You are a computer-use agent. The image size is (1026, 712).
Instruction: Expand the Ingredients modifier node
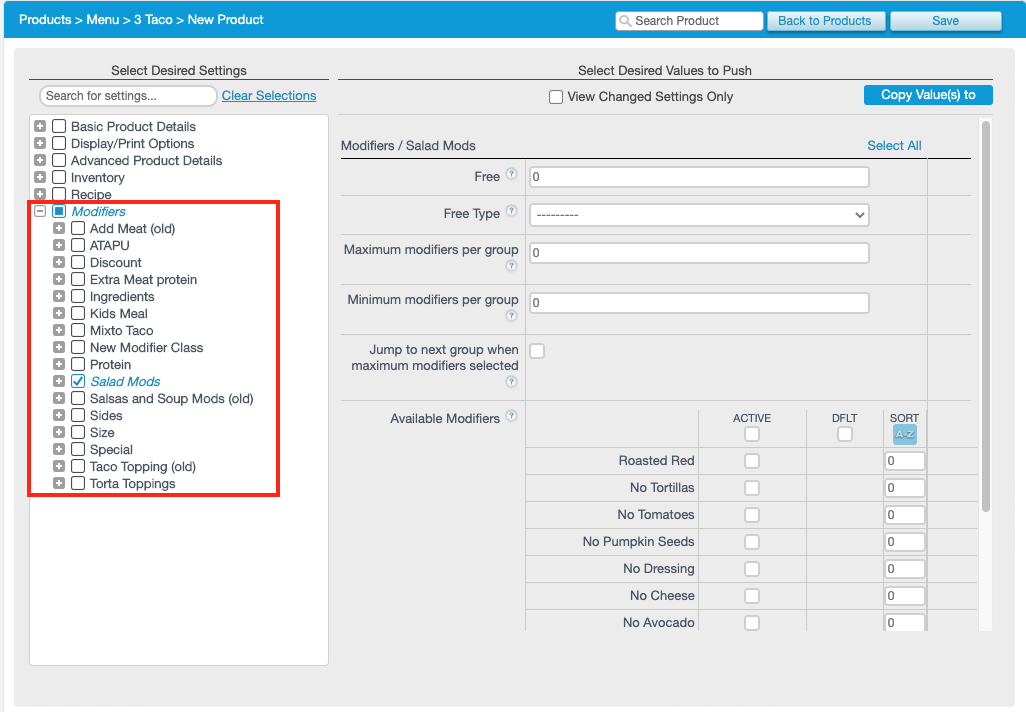tap(59, 296)
